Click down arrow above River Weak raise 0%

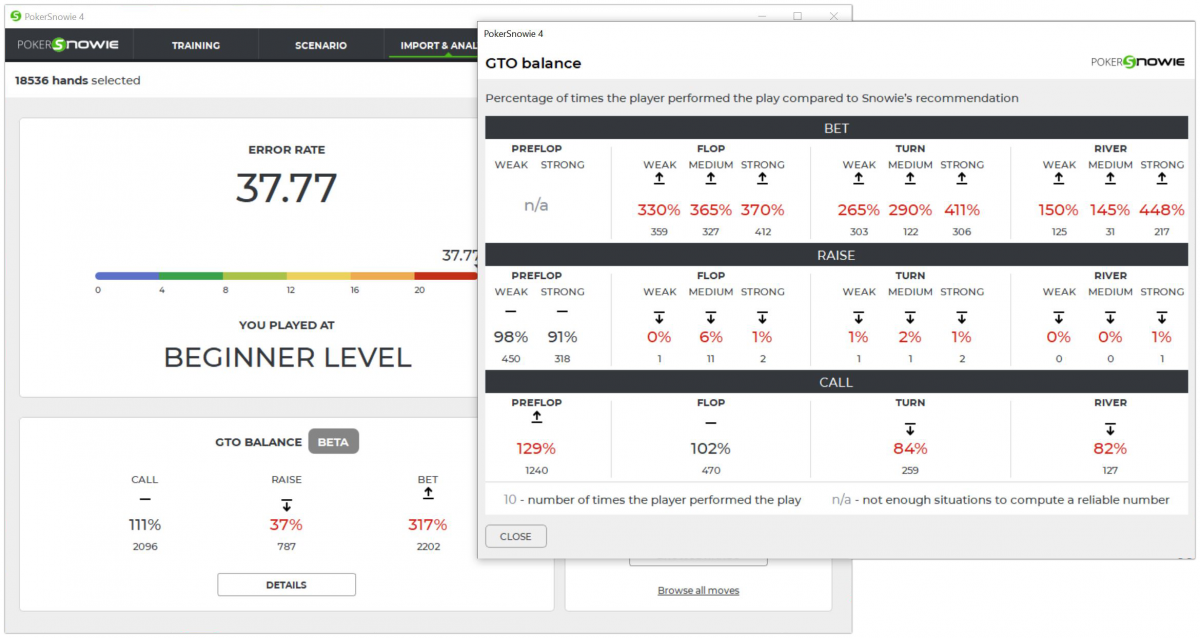[x=1059, y=316]
